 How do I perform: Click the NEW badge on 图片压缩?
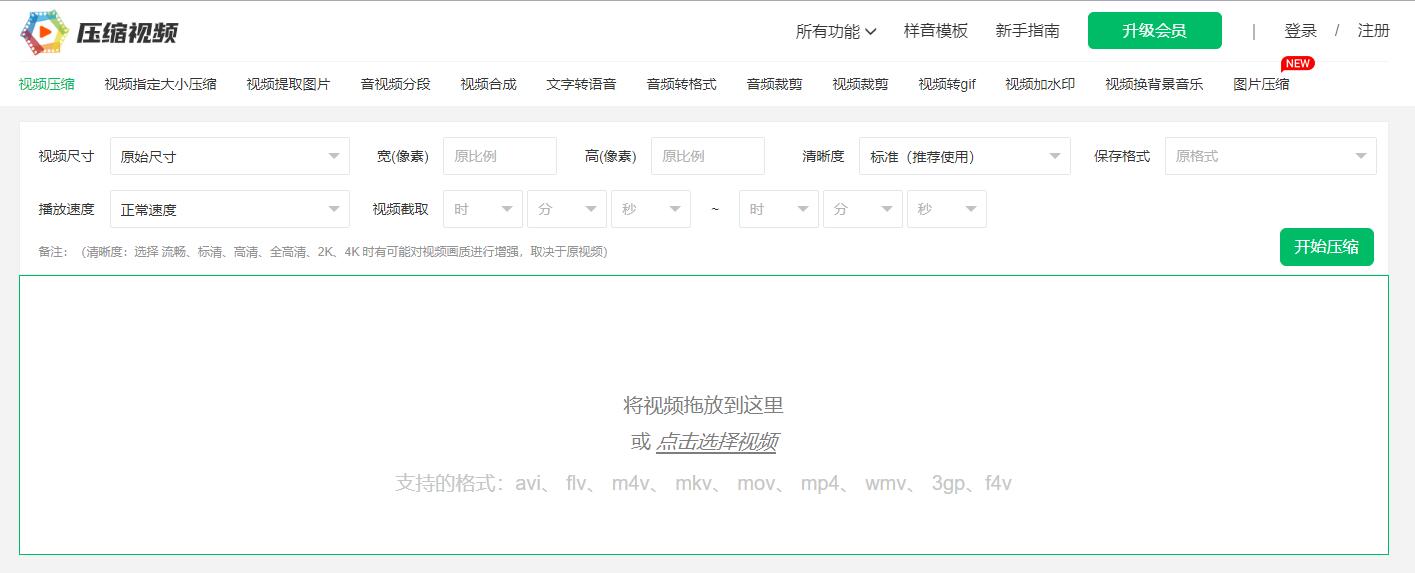1297,64
